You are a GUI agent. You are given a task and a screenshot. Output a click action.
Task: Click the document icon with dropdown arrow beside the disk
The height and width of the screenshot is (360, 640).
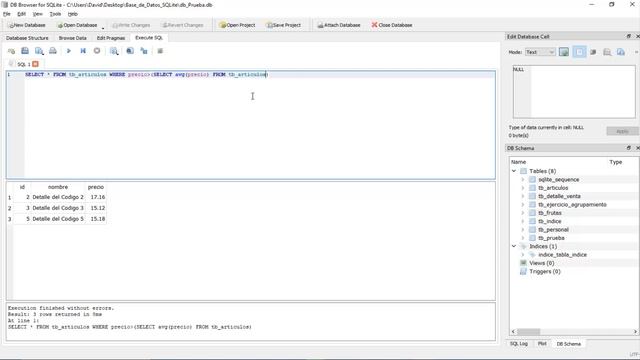(39, 51)
